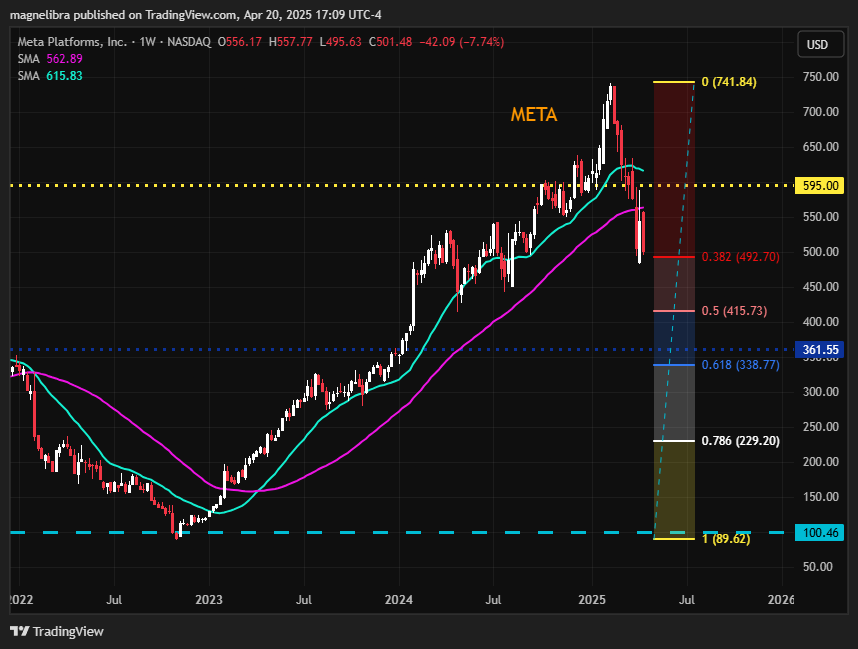Click the 2022 label on time axis
The image size is (858, 649).
tap(21, 600)
